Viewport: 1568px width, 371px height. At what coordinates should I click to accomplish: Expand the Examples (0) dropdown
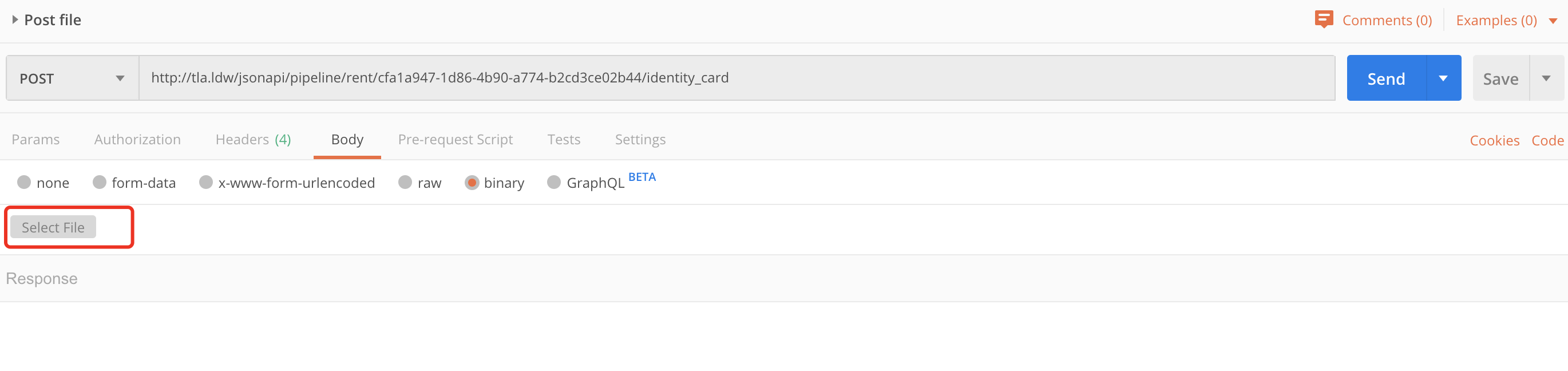[x=1553, y=21]
